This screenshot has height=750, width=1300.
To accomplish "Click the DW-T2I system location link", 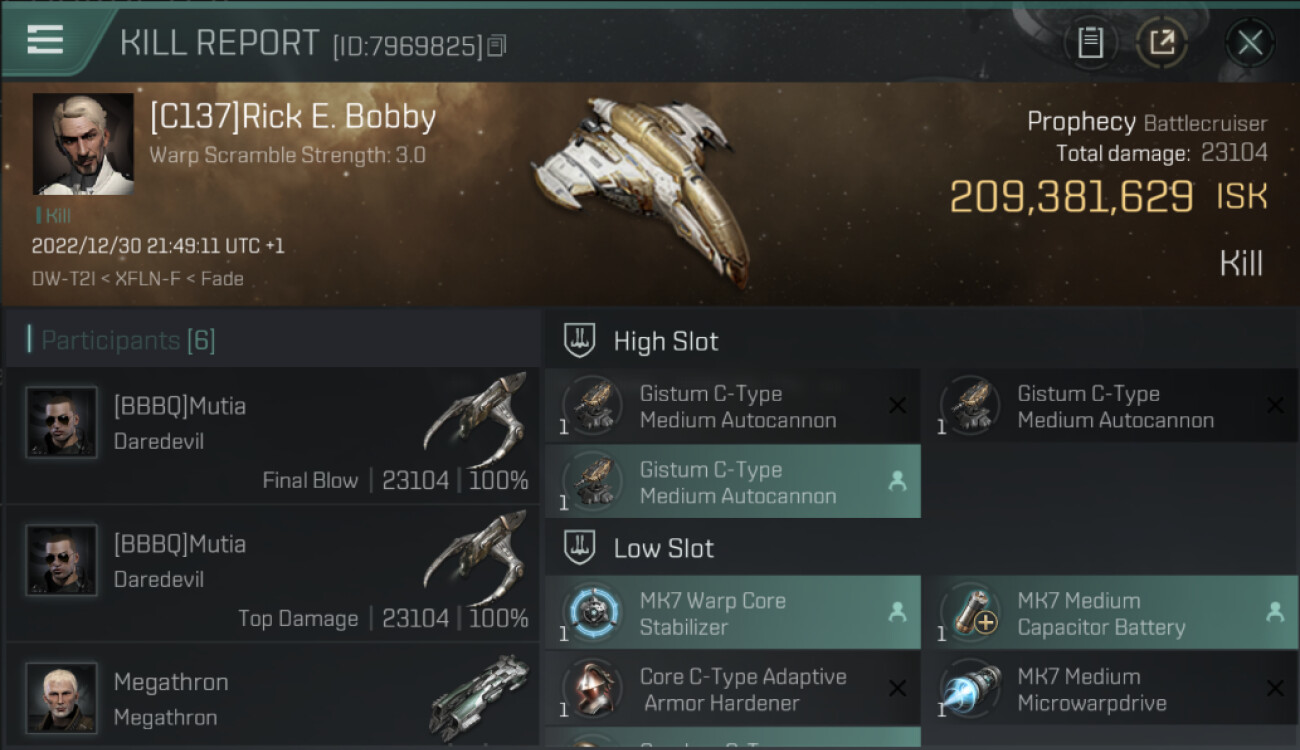I will (x=62, y=278).
